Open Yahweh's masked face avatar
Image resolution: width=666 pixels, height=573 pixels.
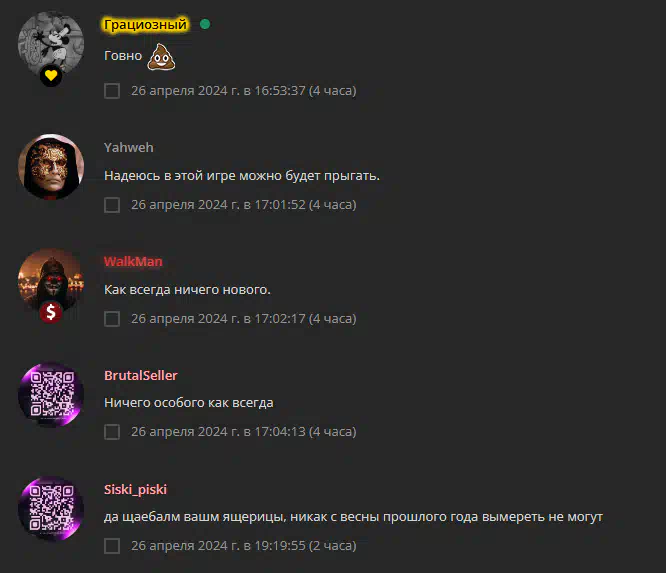point(51,167)
